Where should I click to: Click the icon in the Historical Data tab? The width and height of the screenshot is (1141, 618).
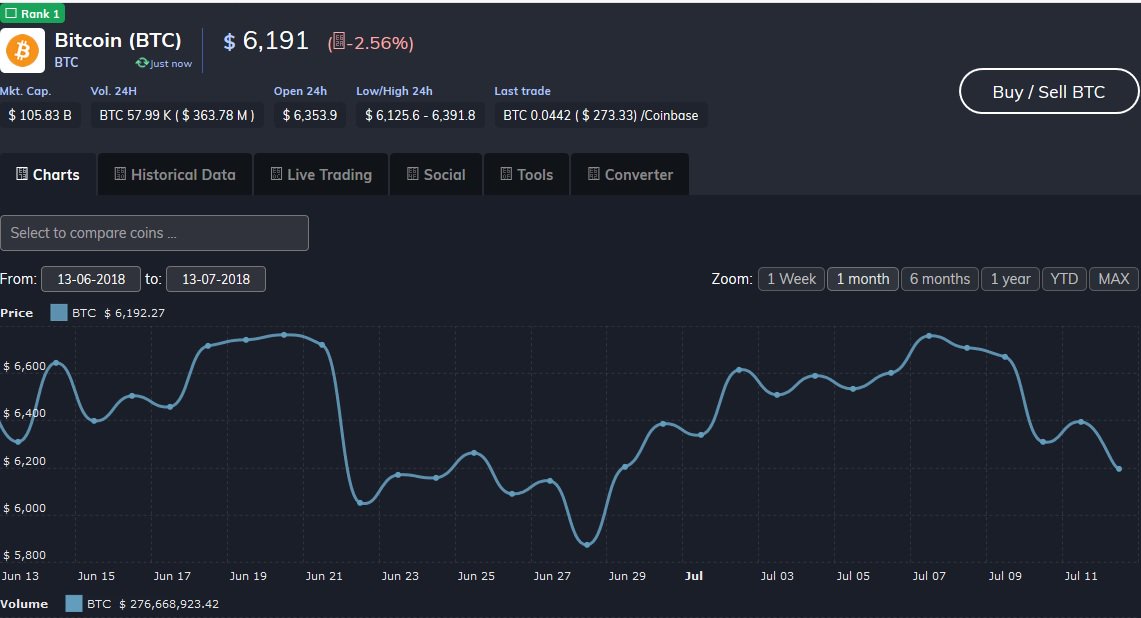(120, 174)
